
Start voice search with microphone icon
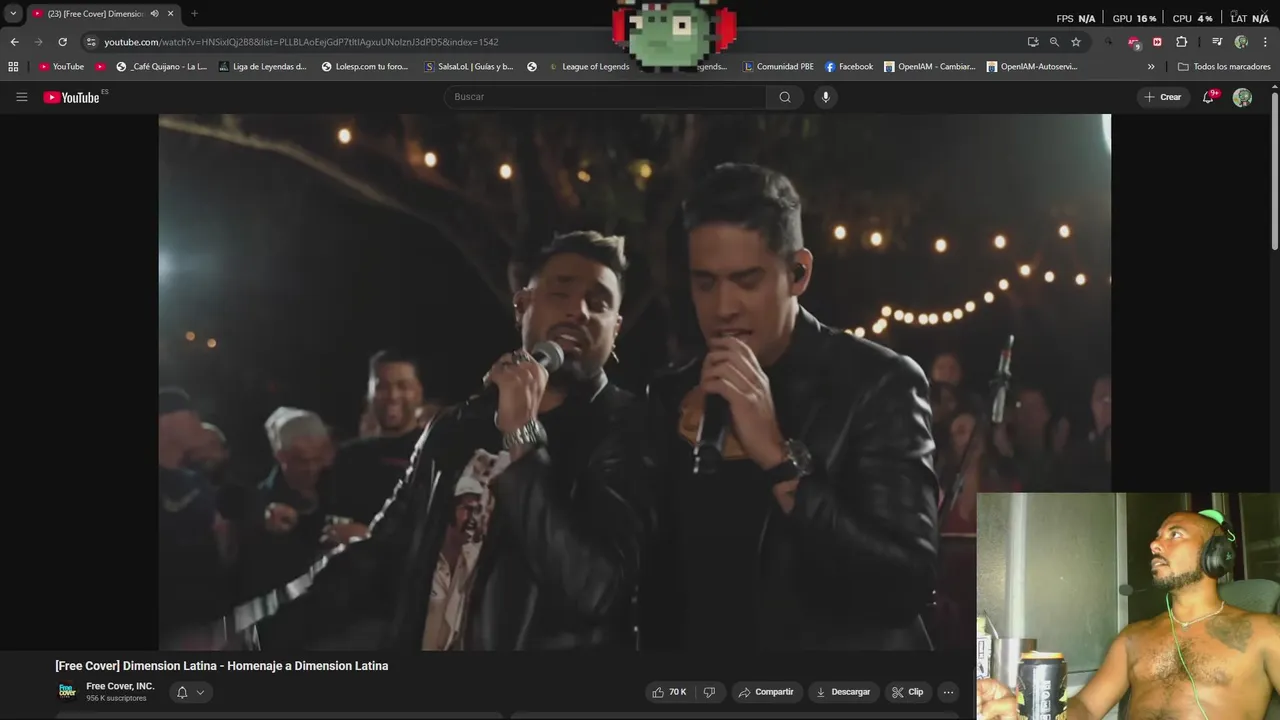point(825,97)
